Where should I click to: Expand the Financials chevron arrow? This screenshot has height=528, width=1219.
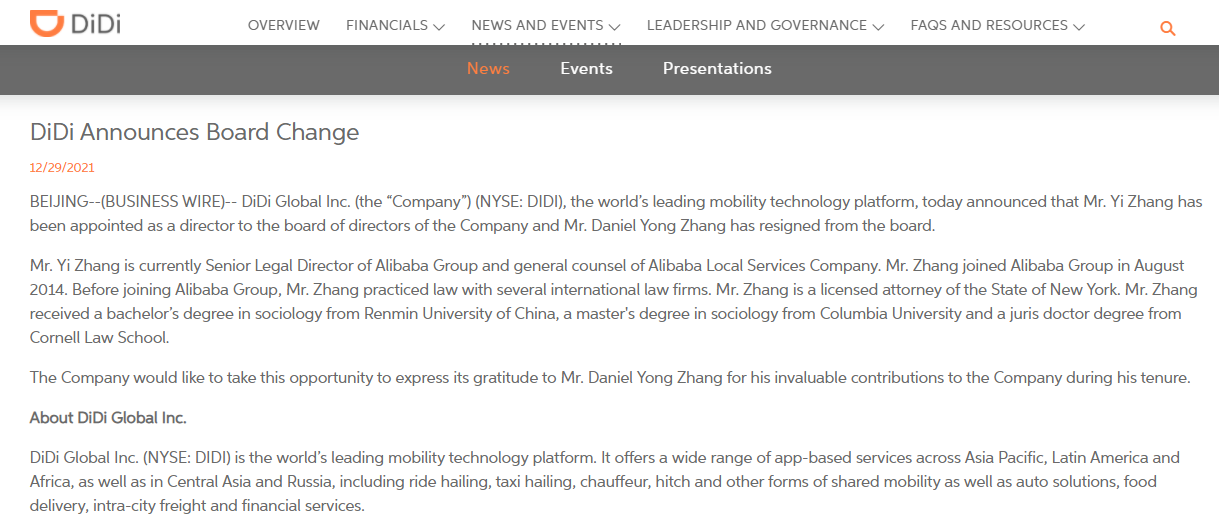click(439, 27)
